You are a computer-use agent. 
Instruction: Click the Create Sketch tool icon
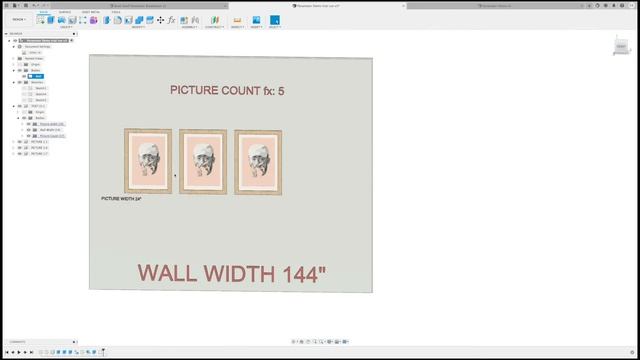click(x=40, y=20)
